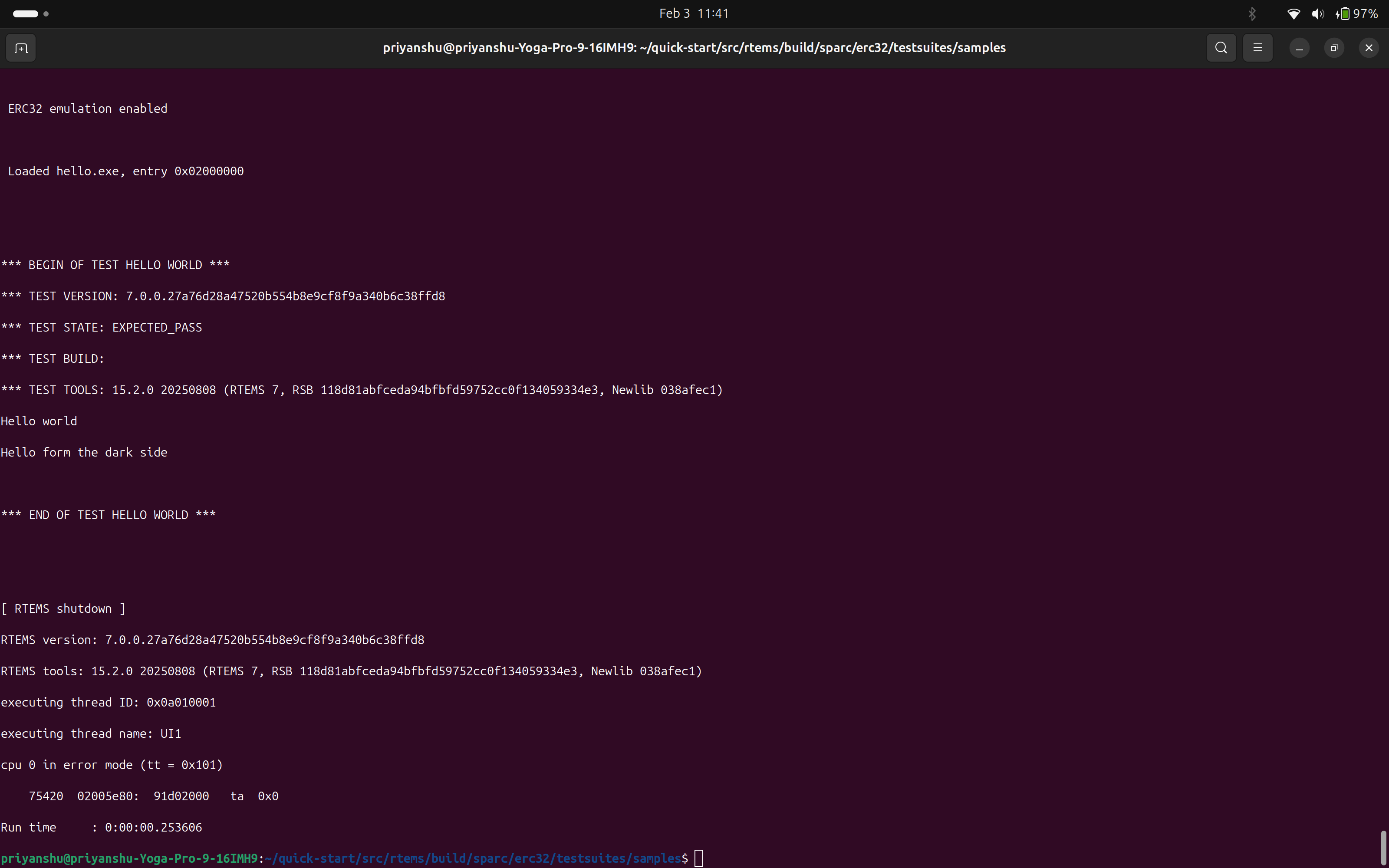Click the Bluetooth status icon

(x=1252, y=14)
